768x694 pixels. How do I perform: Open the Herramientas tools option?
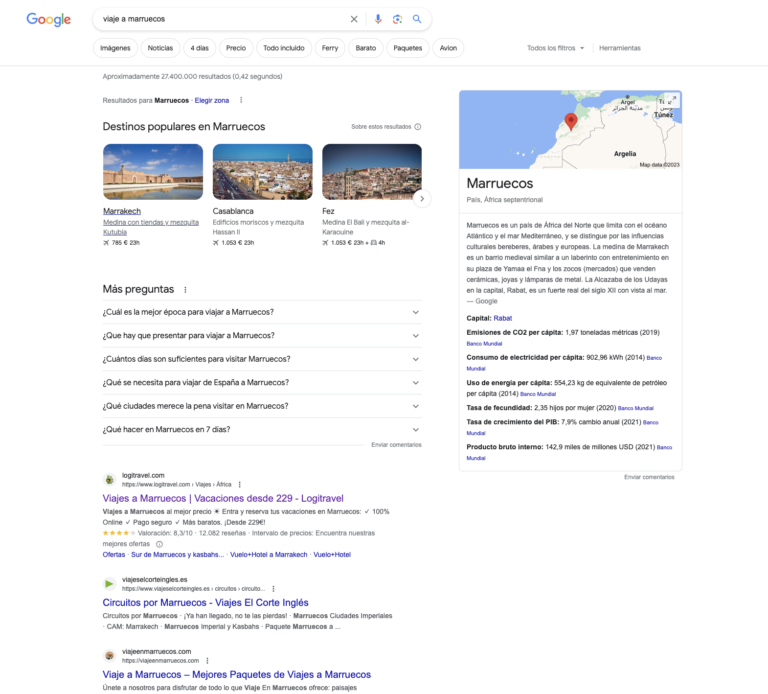coord(620,48)
